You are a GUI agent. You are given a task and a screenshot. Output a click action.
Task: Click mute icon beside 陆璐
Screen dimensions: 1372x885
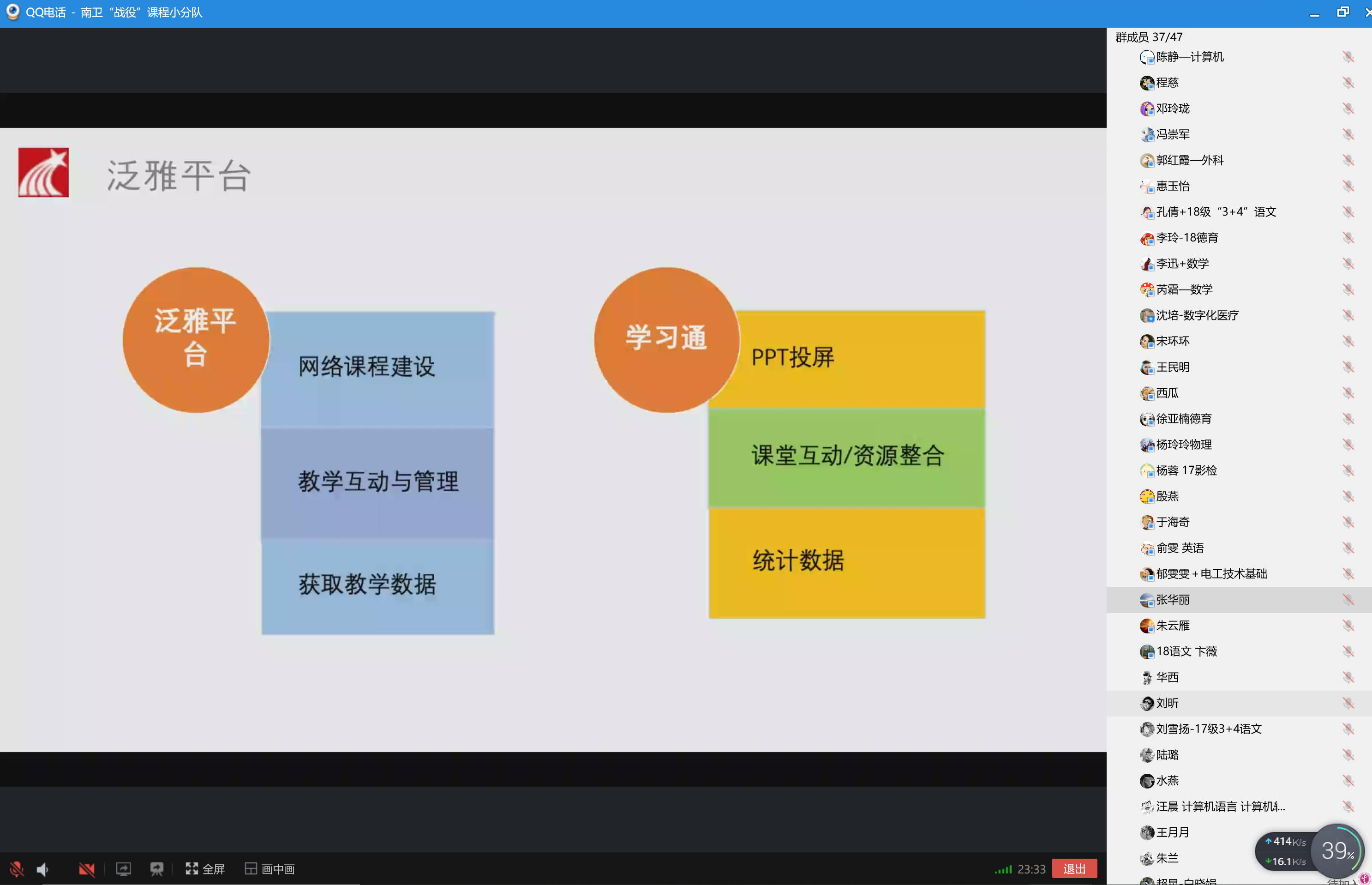pos(1348,755)
